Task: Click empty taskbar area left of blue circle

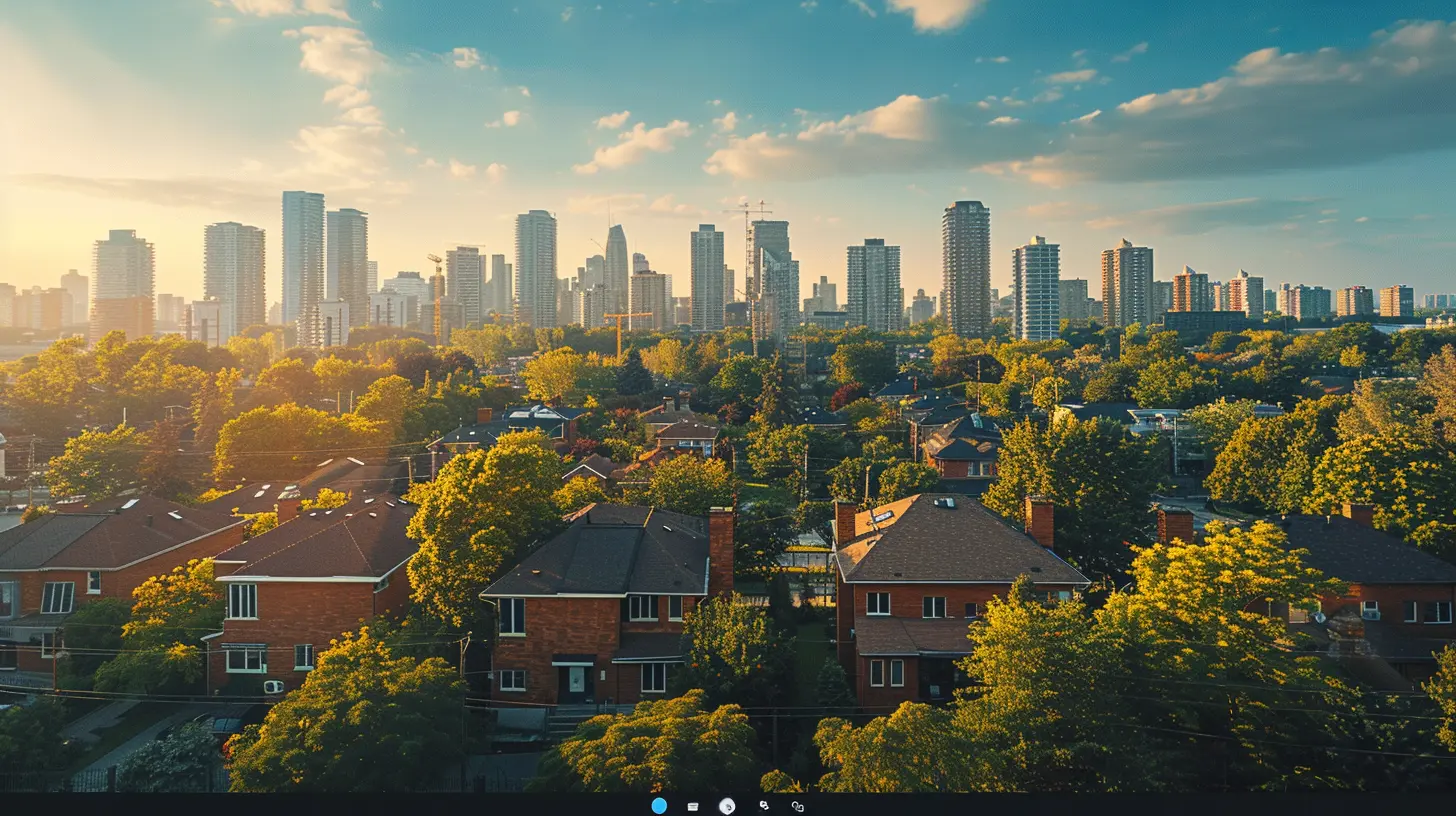Action: click(400, 805)
